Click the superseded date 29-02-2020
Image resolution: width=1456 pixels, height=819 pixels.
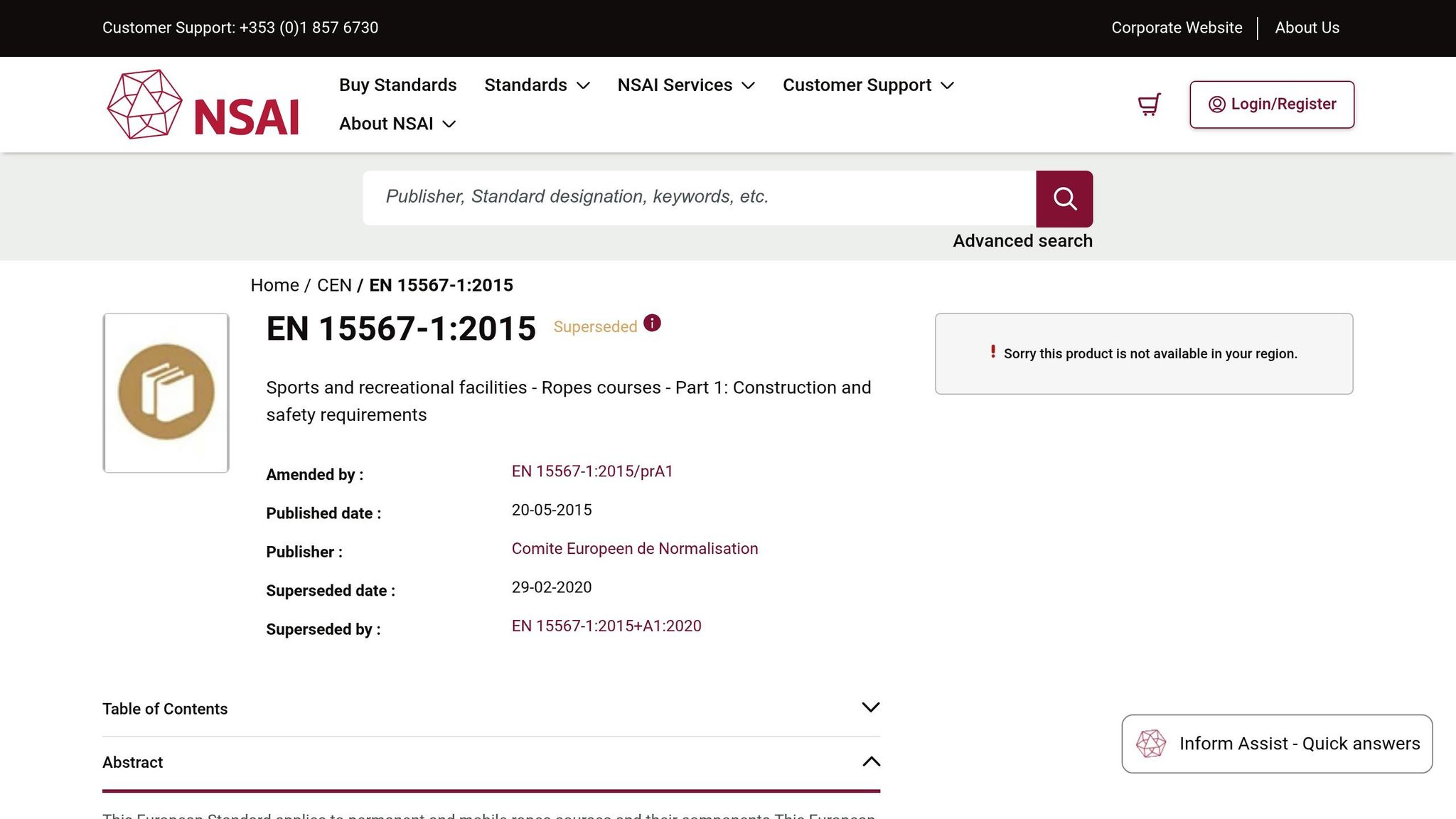point(552,588)
